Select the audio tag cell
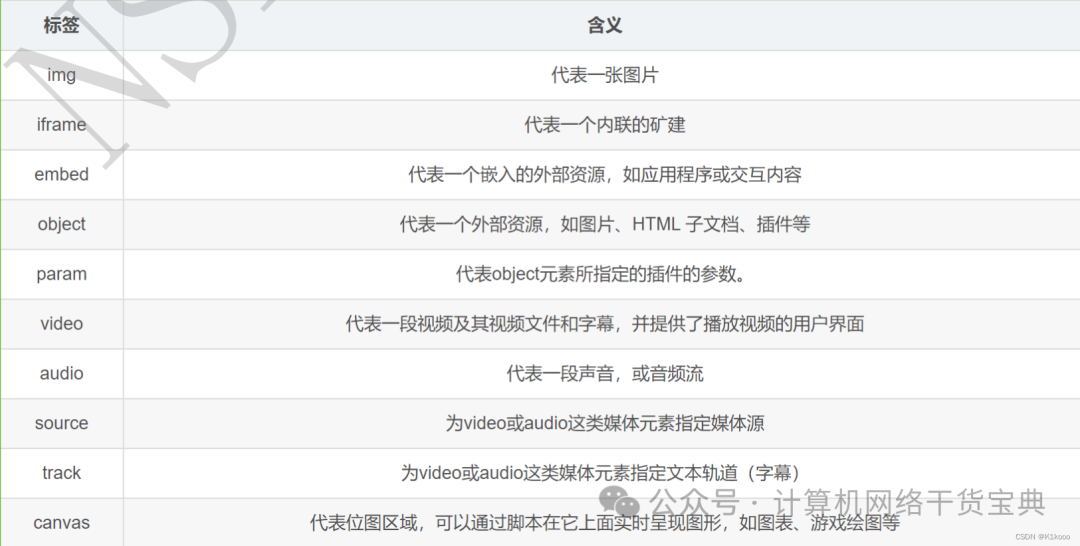This screenshot has width=1080, height=546. coord(61,373)
